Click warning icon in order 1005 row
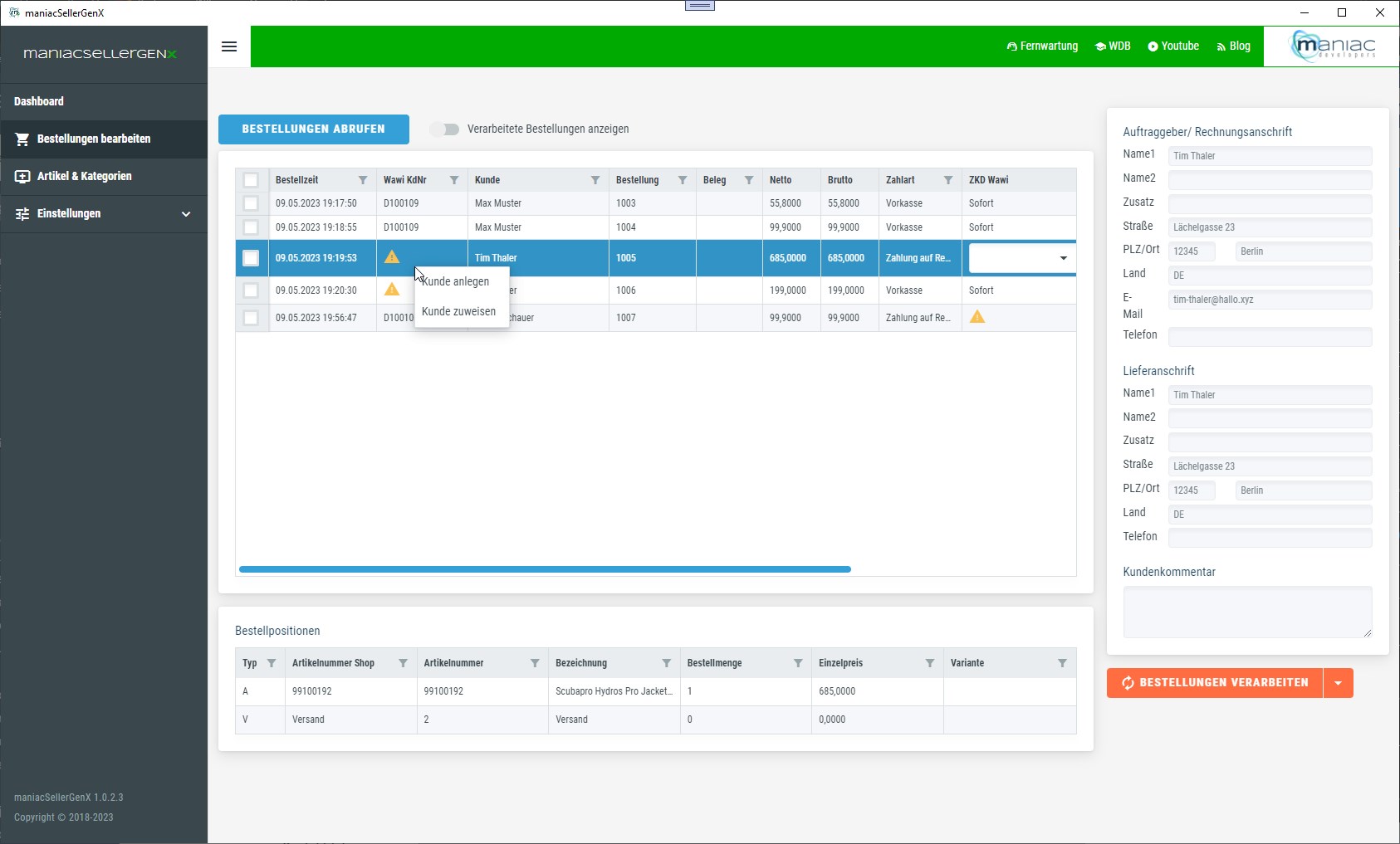This screenshot has height=844, width=1400. (x=392, y=256)
